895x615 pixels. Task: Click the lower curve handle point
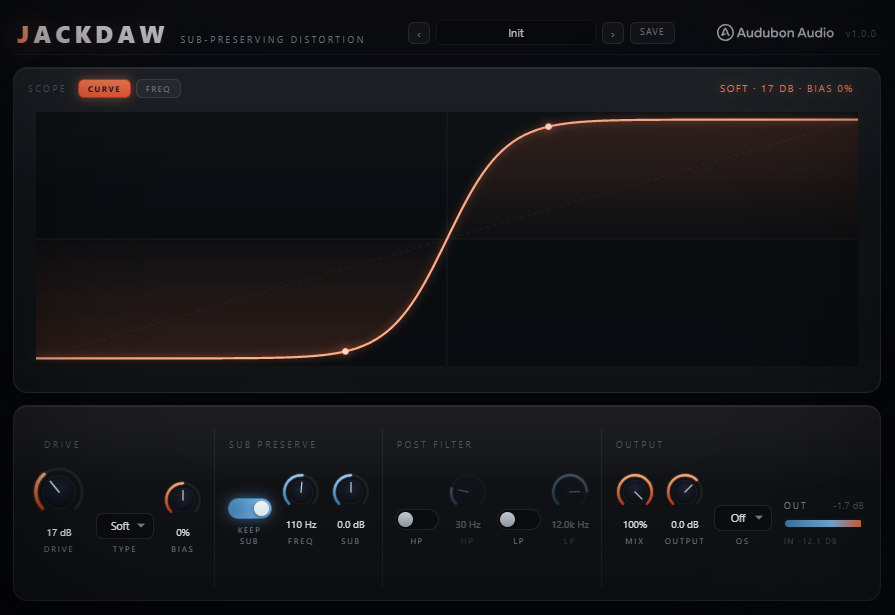(x=345, y=352)
